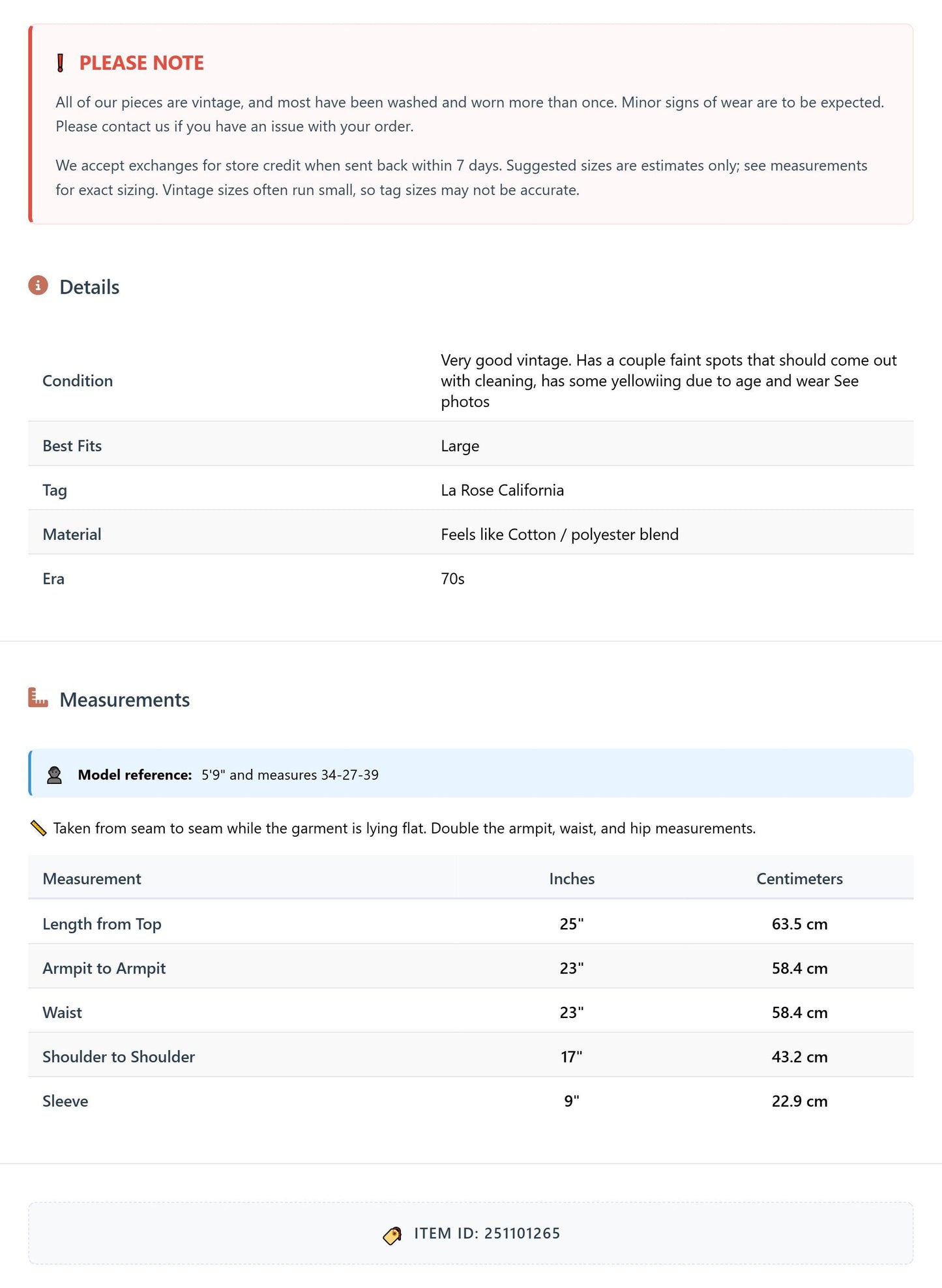
Task: Click the price tag icon beside Item ID
Action: tap(392, 1235)
